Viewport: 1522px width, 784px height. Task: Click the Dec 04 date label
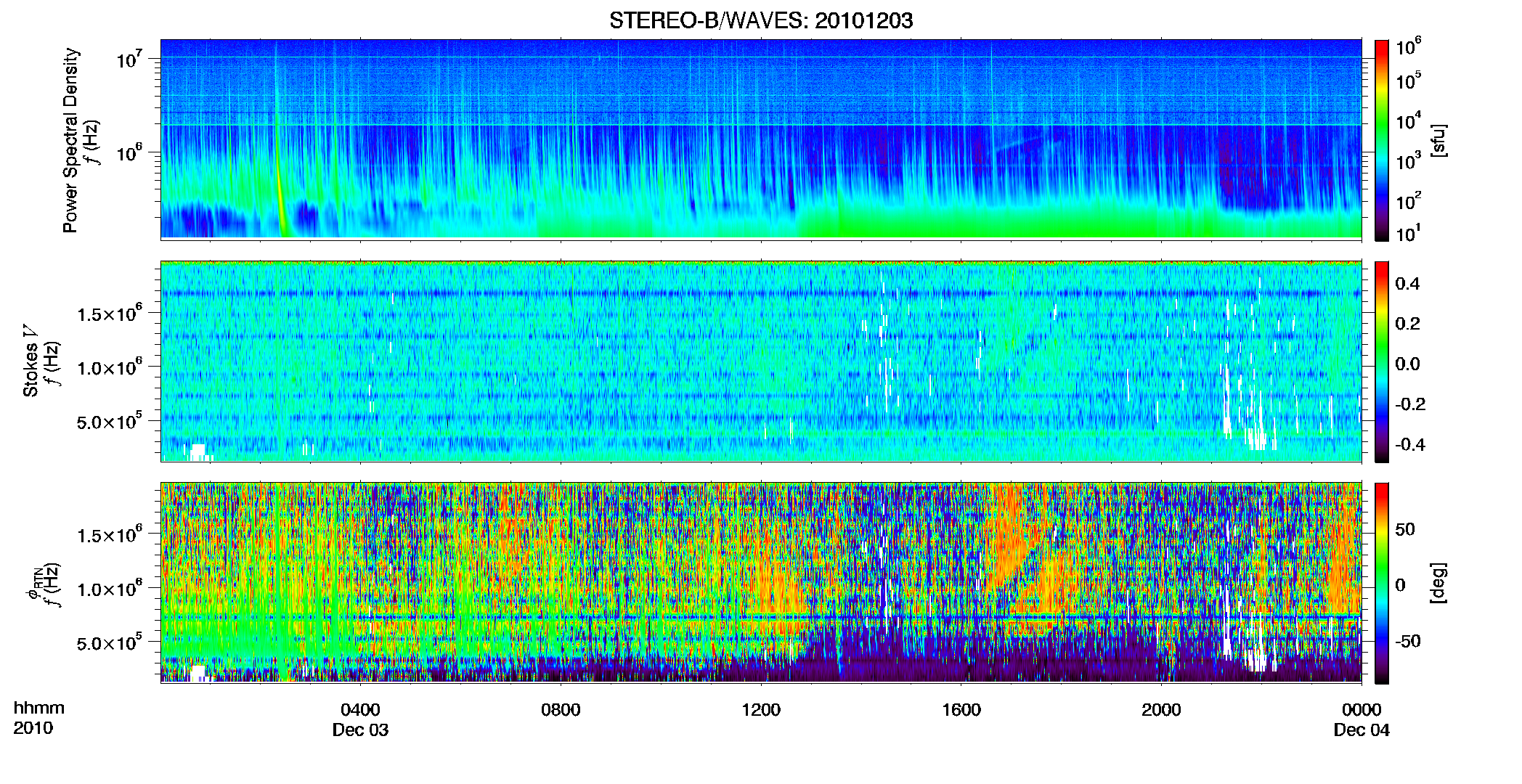[1362, 730]
